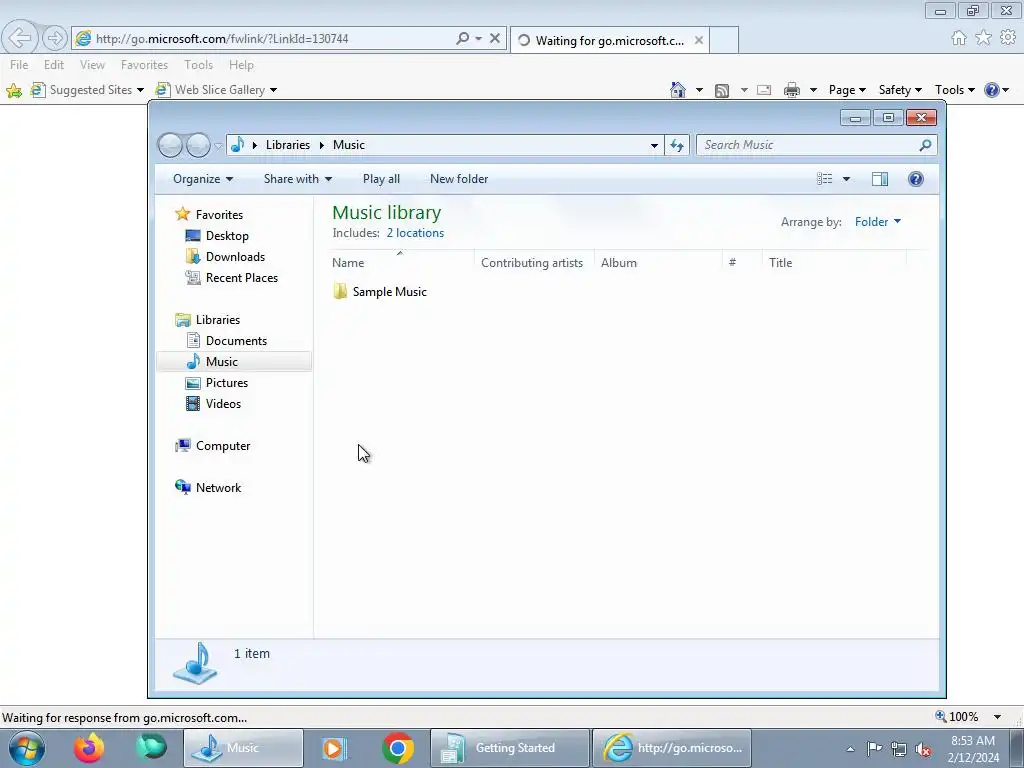This screenshot has height=768, width=1024.
Task: Open Windows Media Player taskbar icon
Action: (x=334, y=748)
